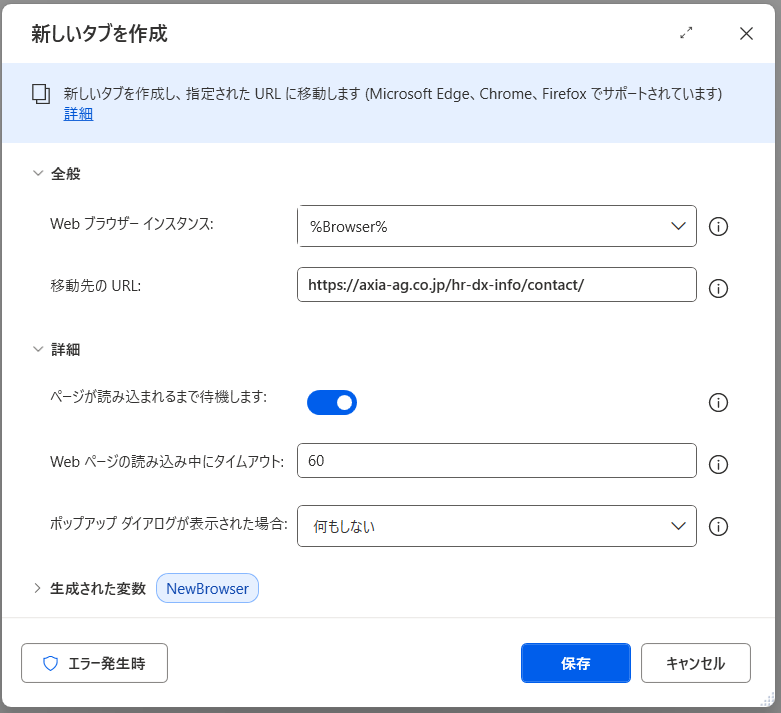Screen dimensions: 781x713
Task: Open the Web ブラウザー インスタンス dropdown
Action: coord(496,226)
